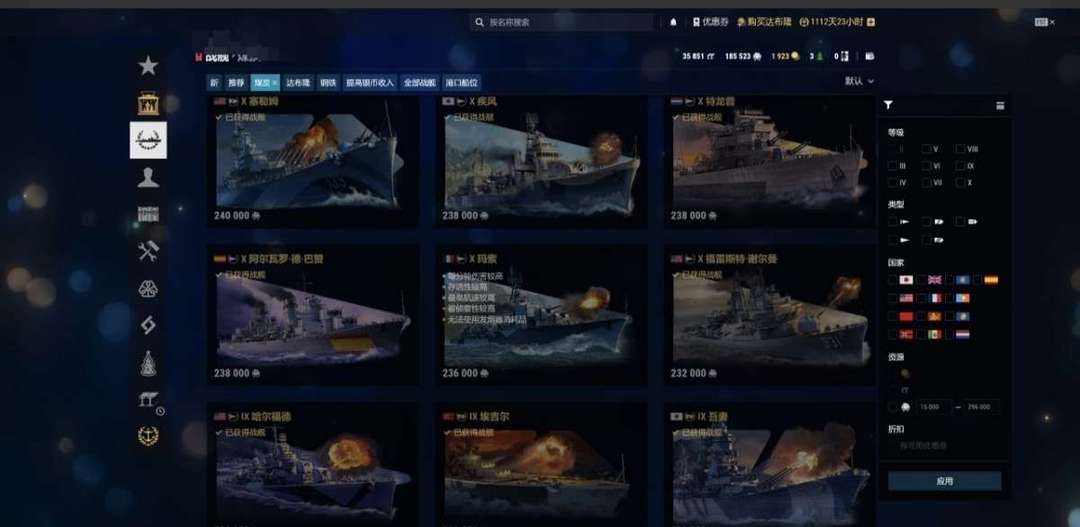Select the 达布隆 category tab

pos(298,83)
